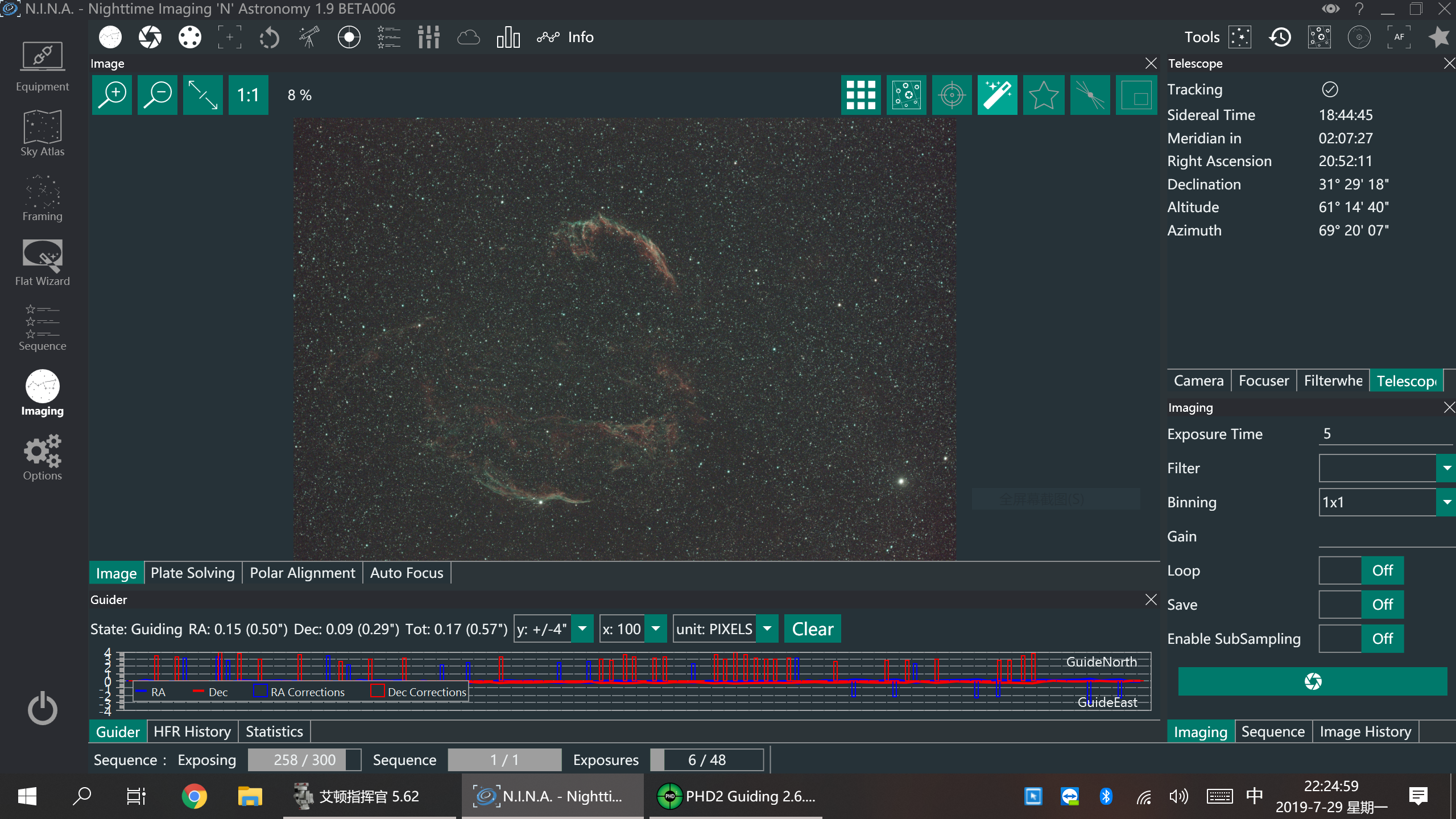Open the Equipment section in sidebar

click(42, 67)
